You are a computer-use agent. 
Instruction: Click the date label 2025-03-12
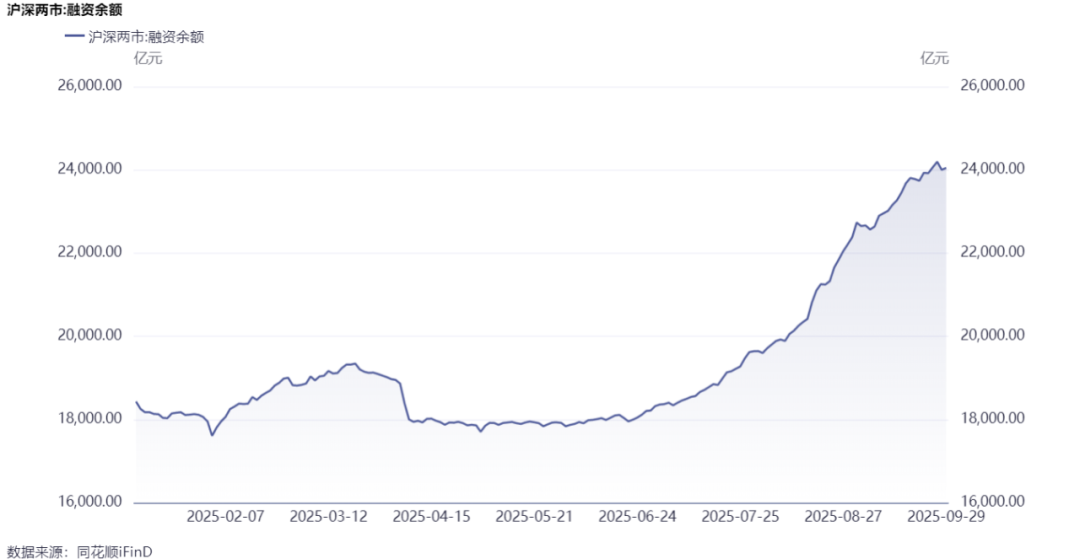328,517
